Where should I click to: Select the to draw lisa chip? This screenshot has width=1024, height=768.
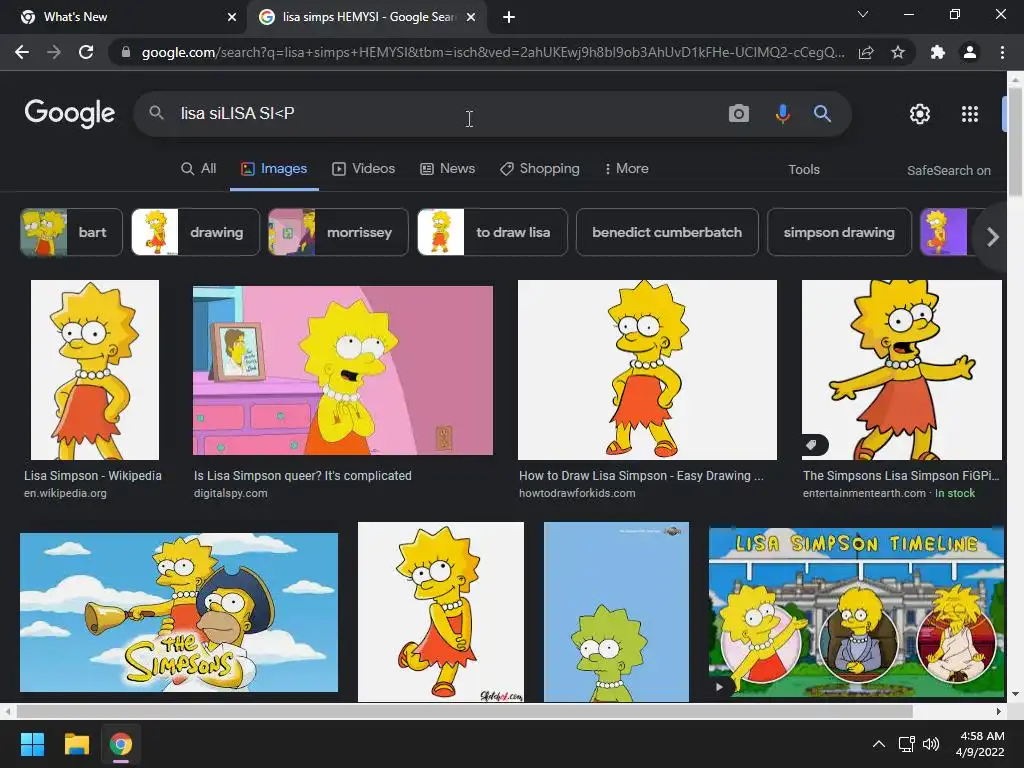pos(492,232)
